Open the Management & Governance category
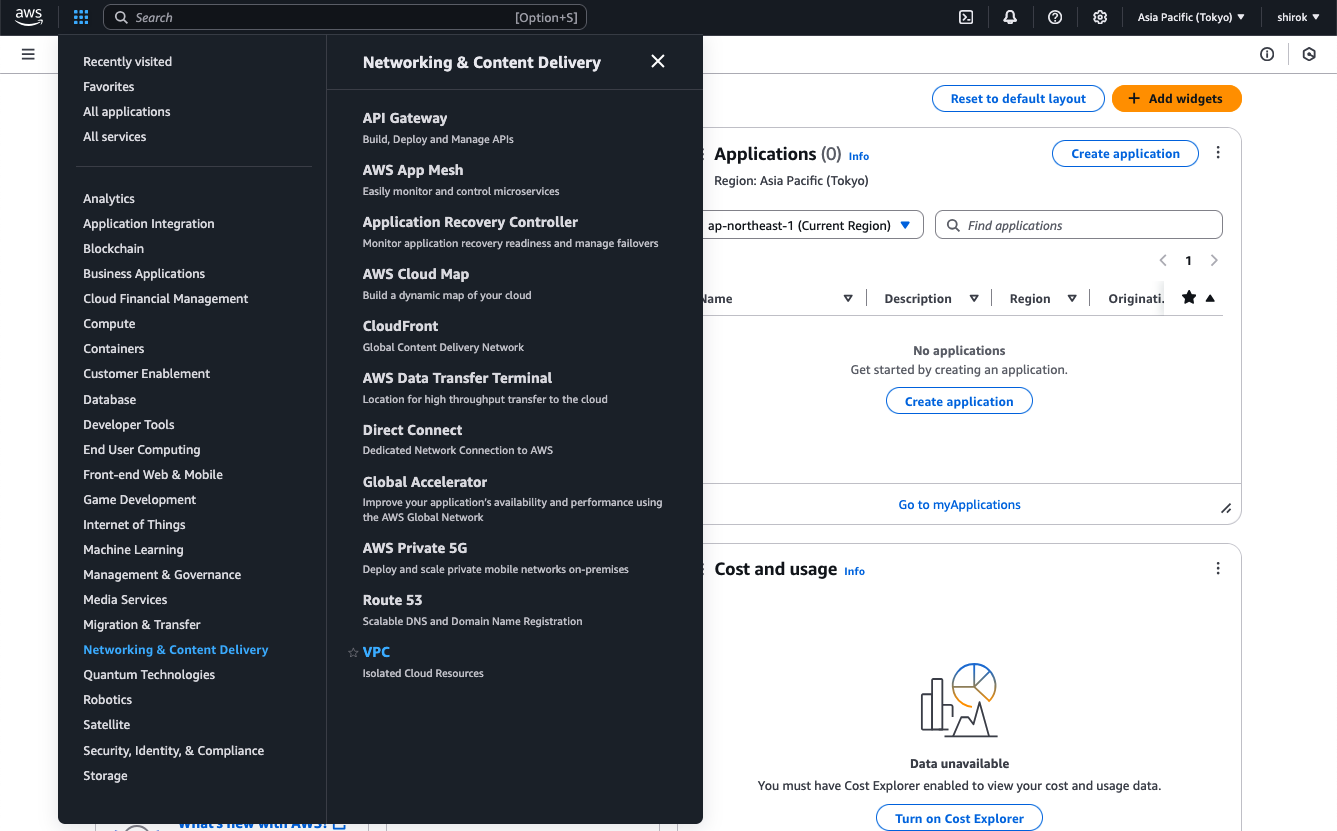Screen dimensions: 1337x831 pyautogui.click(x=162, y=575)
